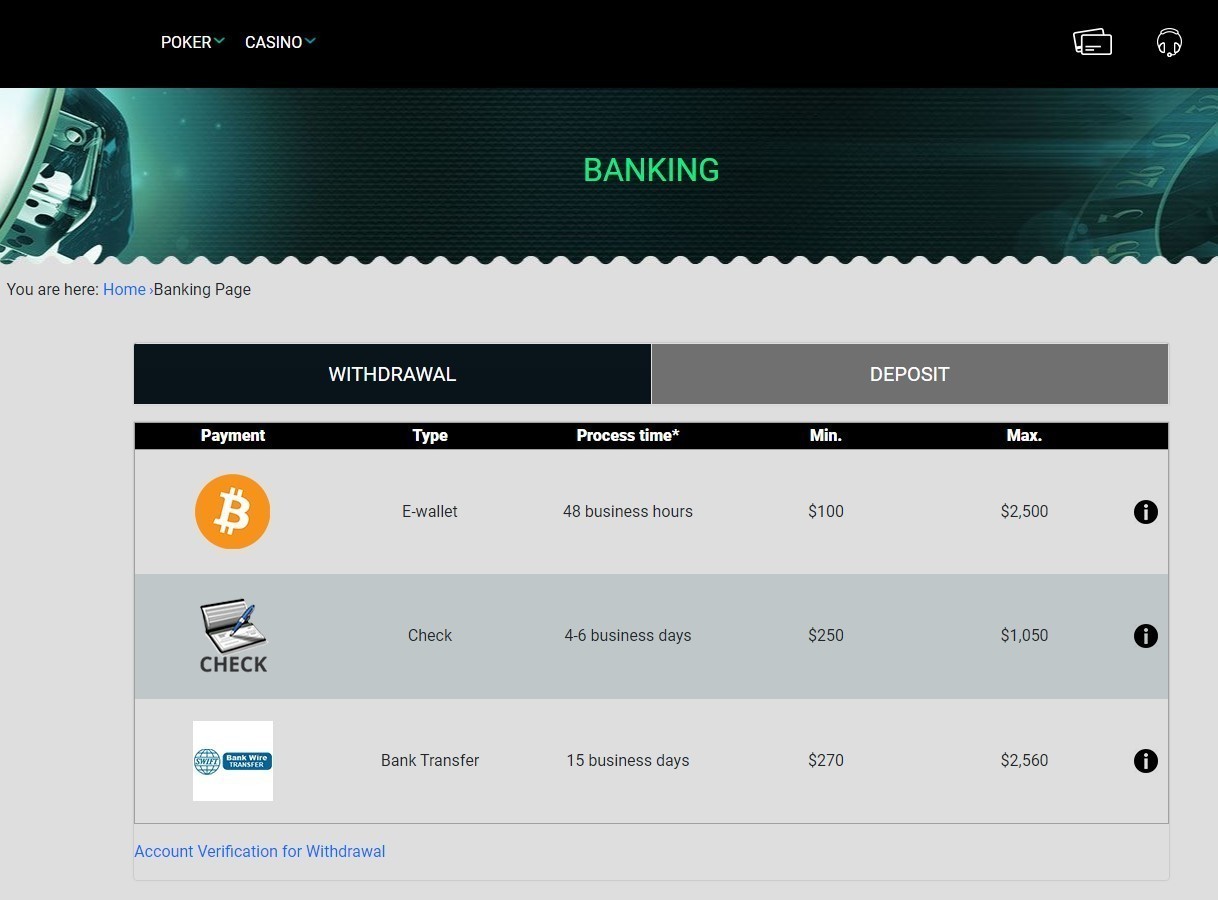Click the Process time column header

pos(627,435)
